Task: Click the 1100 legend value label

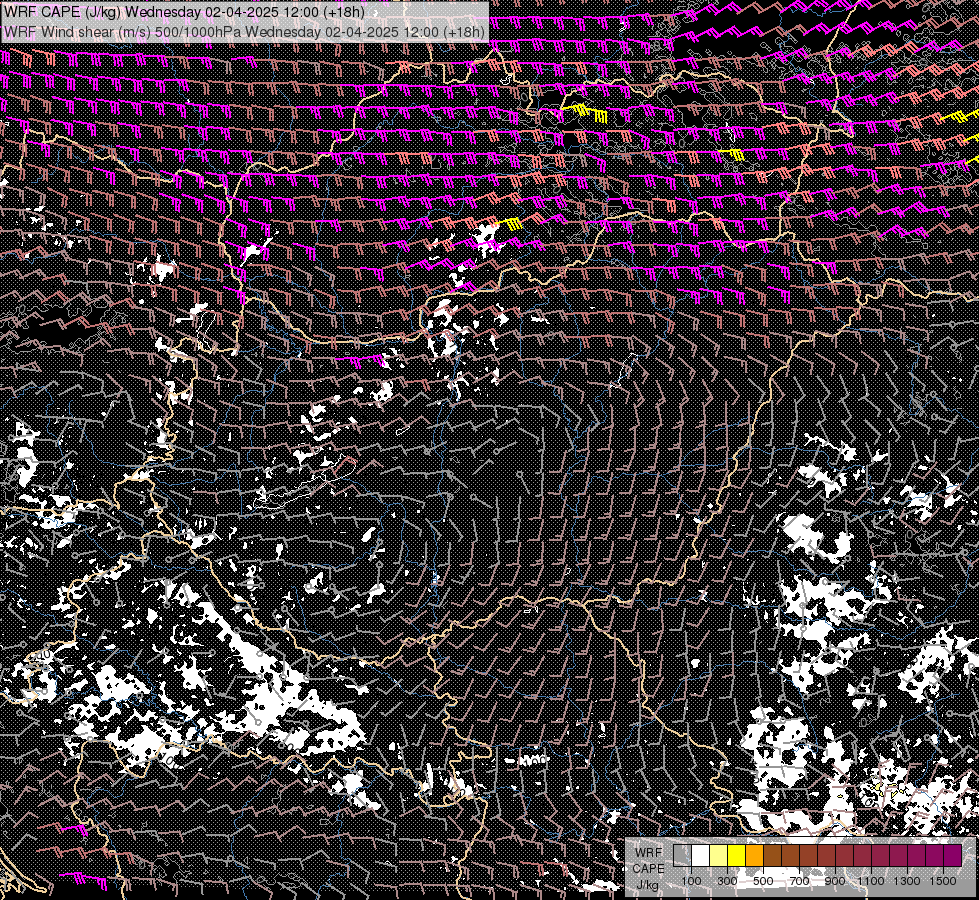Action: coord(871,881)
